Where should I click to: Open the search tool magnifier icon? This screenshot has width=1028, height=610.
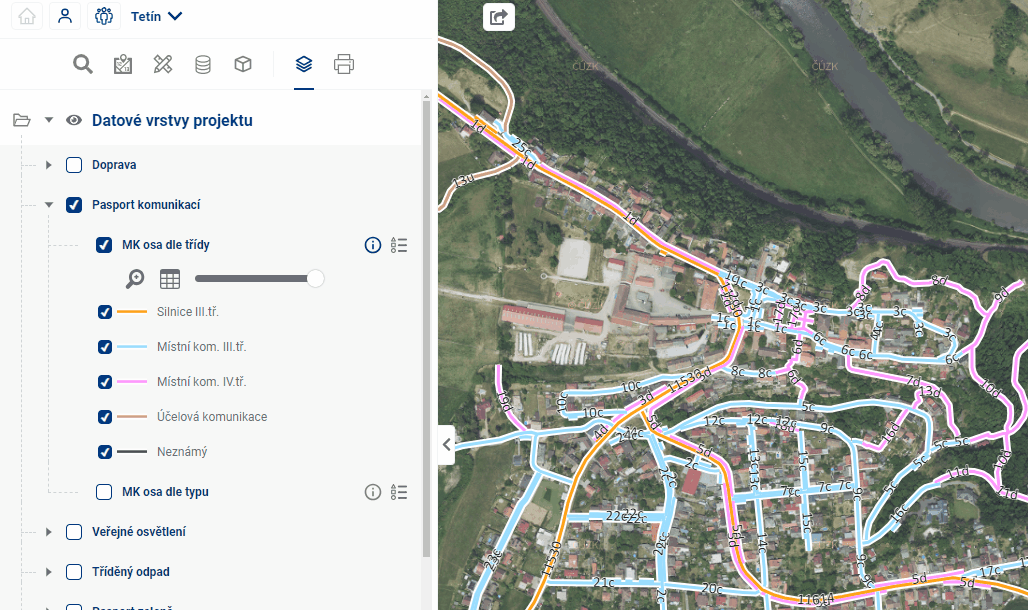(83, 65)
